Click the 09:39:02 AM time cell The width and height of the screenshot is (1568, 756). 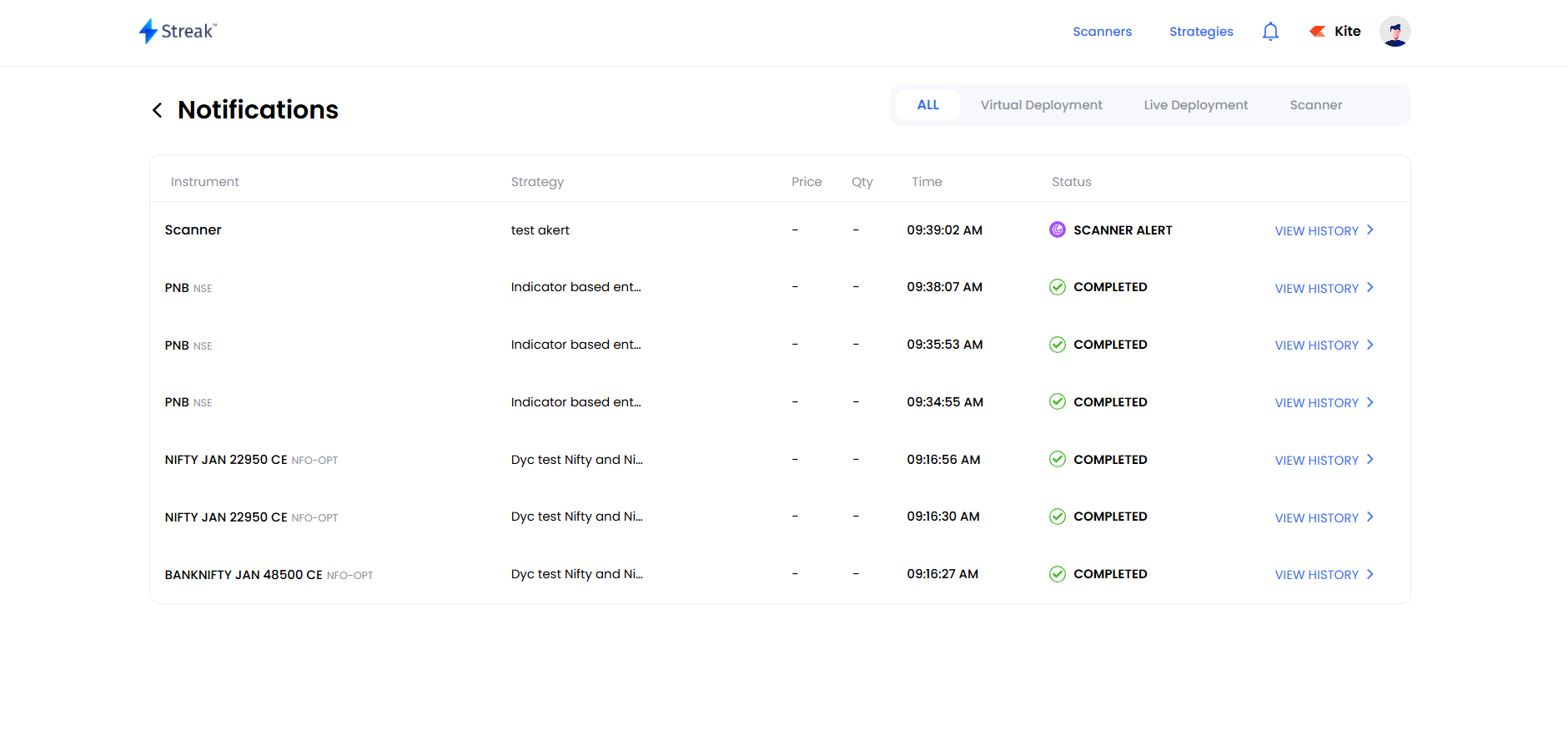[x=945, y=230]
